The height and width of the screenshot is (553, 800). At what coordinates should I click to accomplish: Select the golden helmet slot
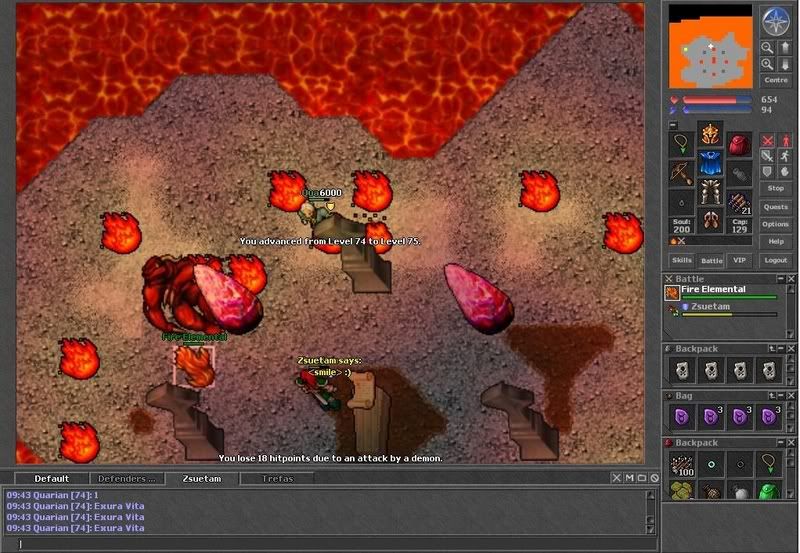(710, 134)
